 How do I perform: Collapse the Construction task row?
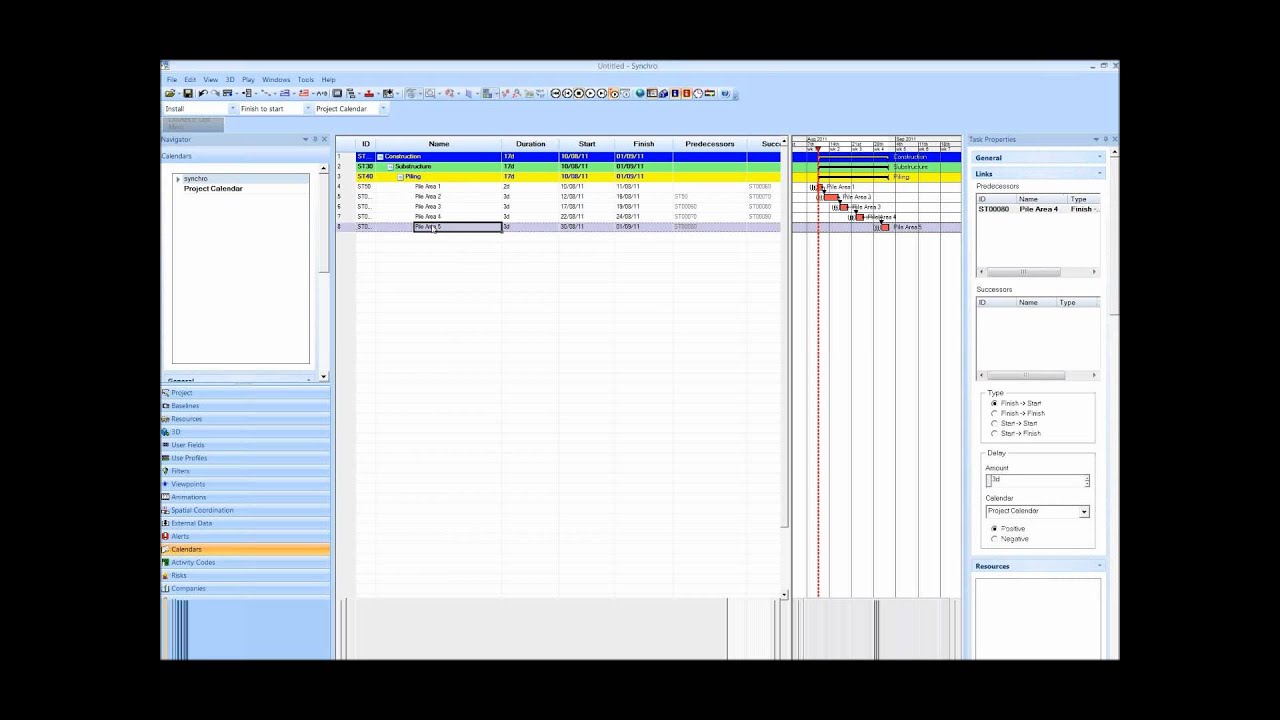coord(380,157)
